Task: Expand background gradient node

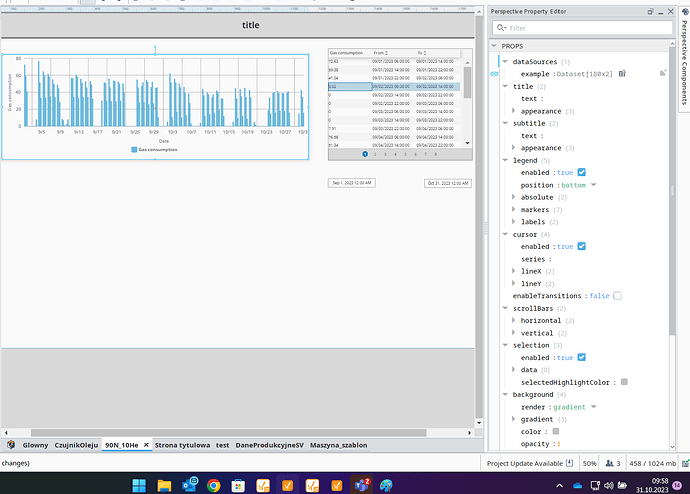Action: click(x=514, y=419)
